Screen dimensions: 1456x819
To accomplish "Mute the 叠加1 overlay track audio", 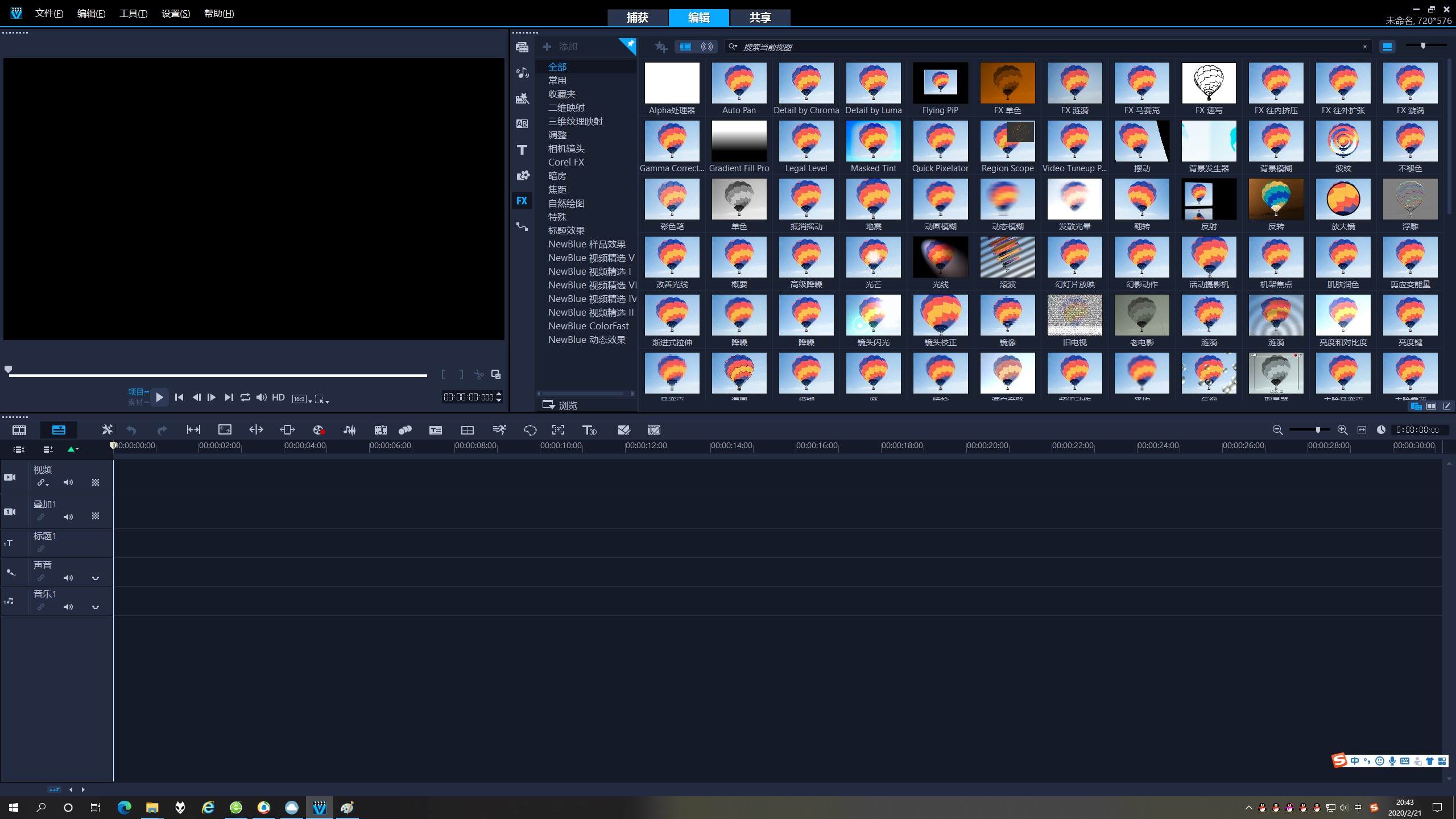I will tap(68, 517).
